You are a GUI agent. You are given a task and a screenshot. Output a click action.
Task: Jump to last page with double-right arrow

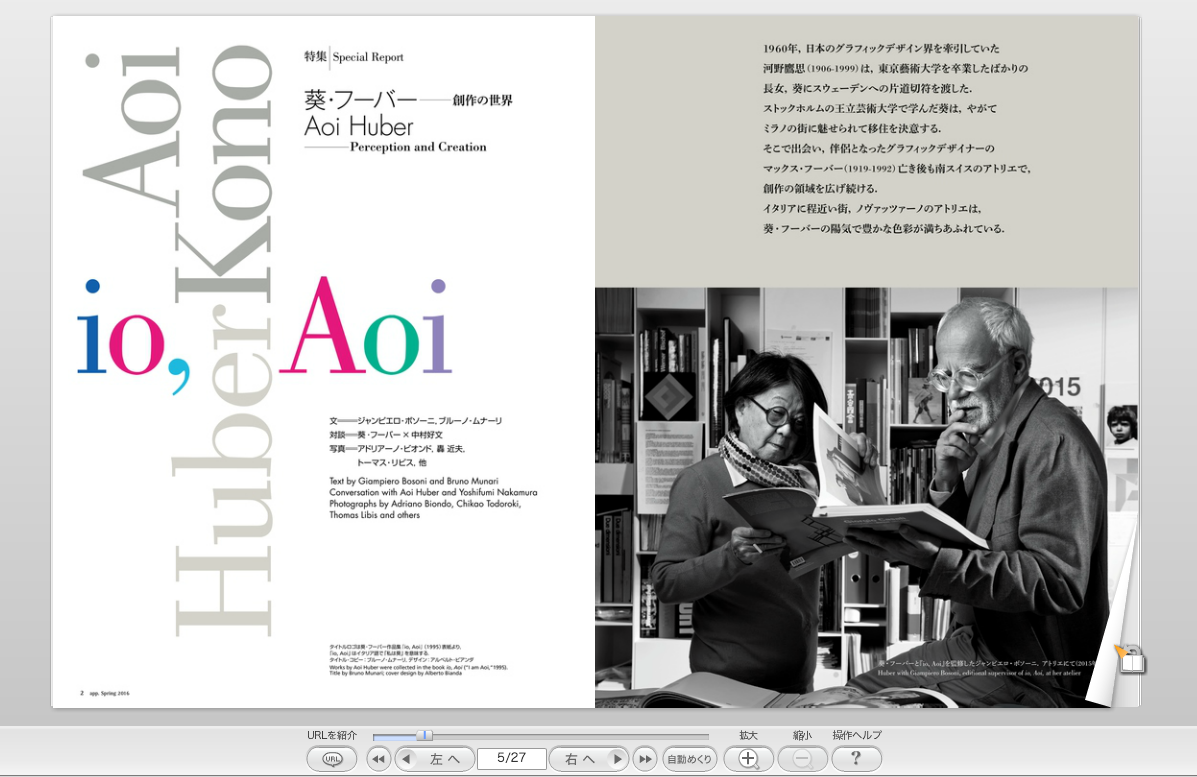(645, 759)
